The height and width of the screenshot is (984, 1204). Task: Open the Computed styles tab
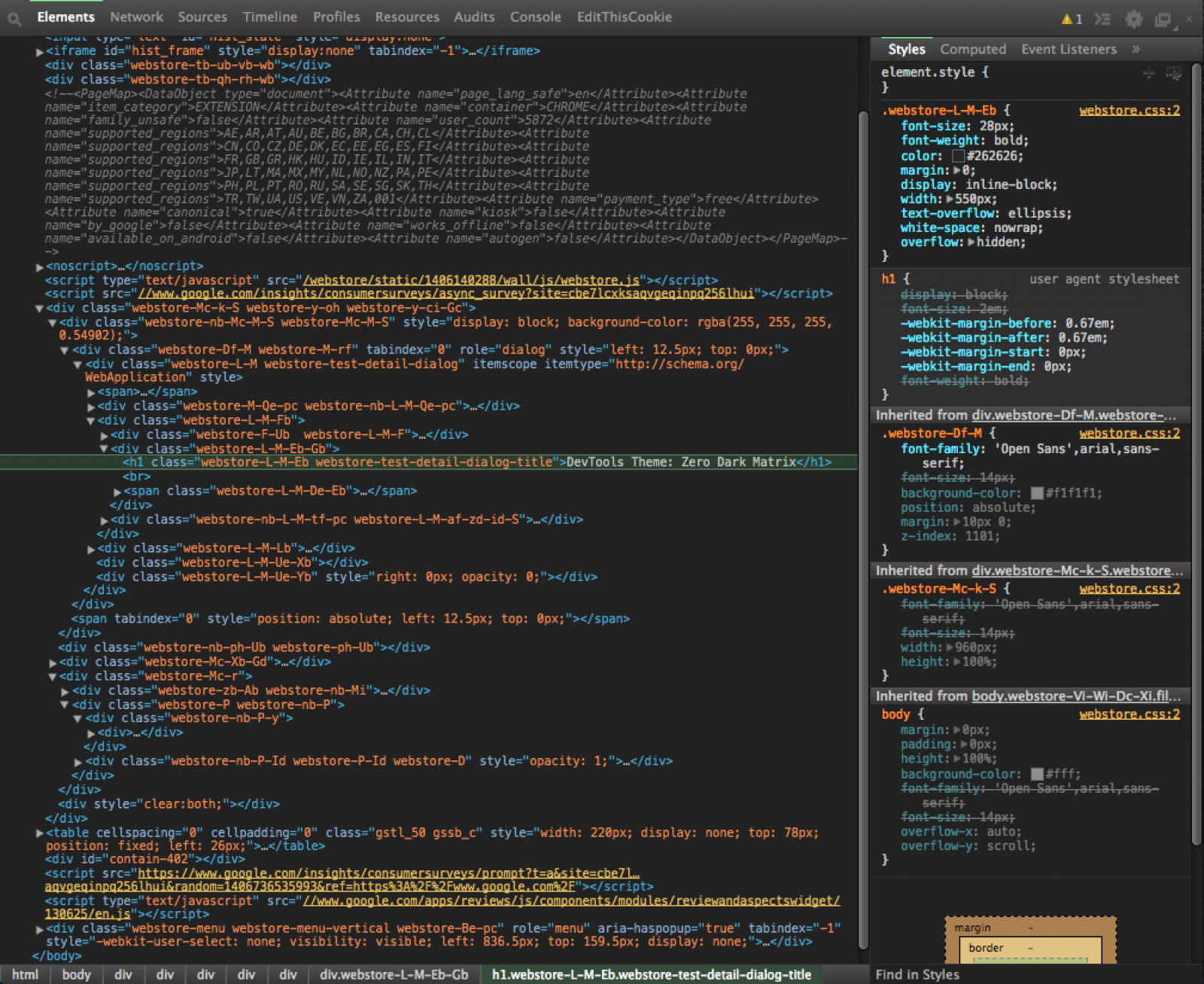(x=972, y=49)
